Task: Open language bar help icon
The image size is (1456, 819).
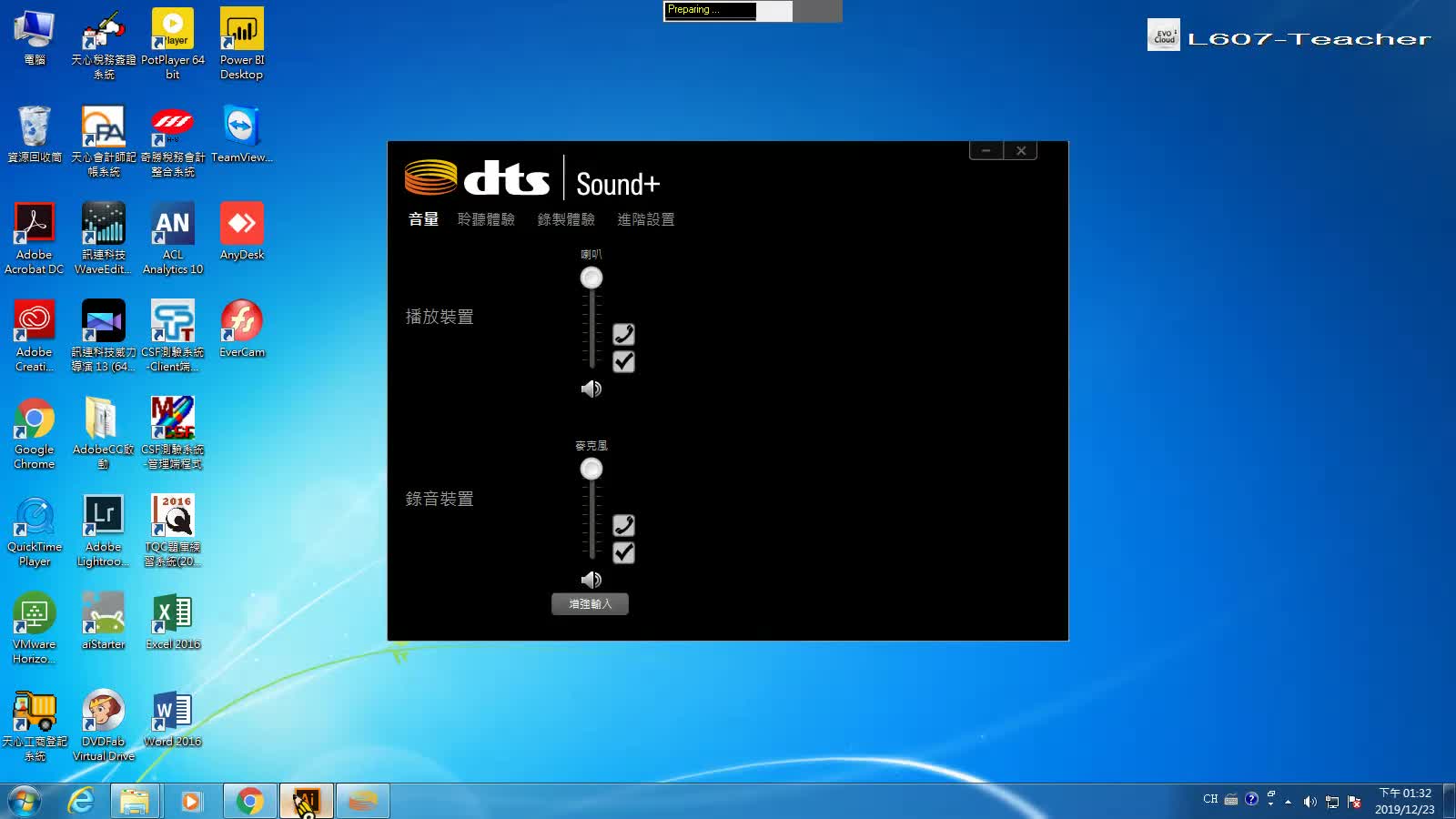Action: pos(1251,799)
